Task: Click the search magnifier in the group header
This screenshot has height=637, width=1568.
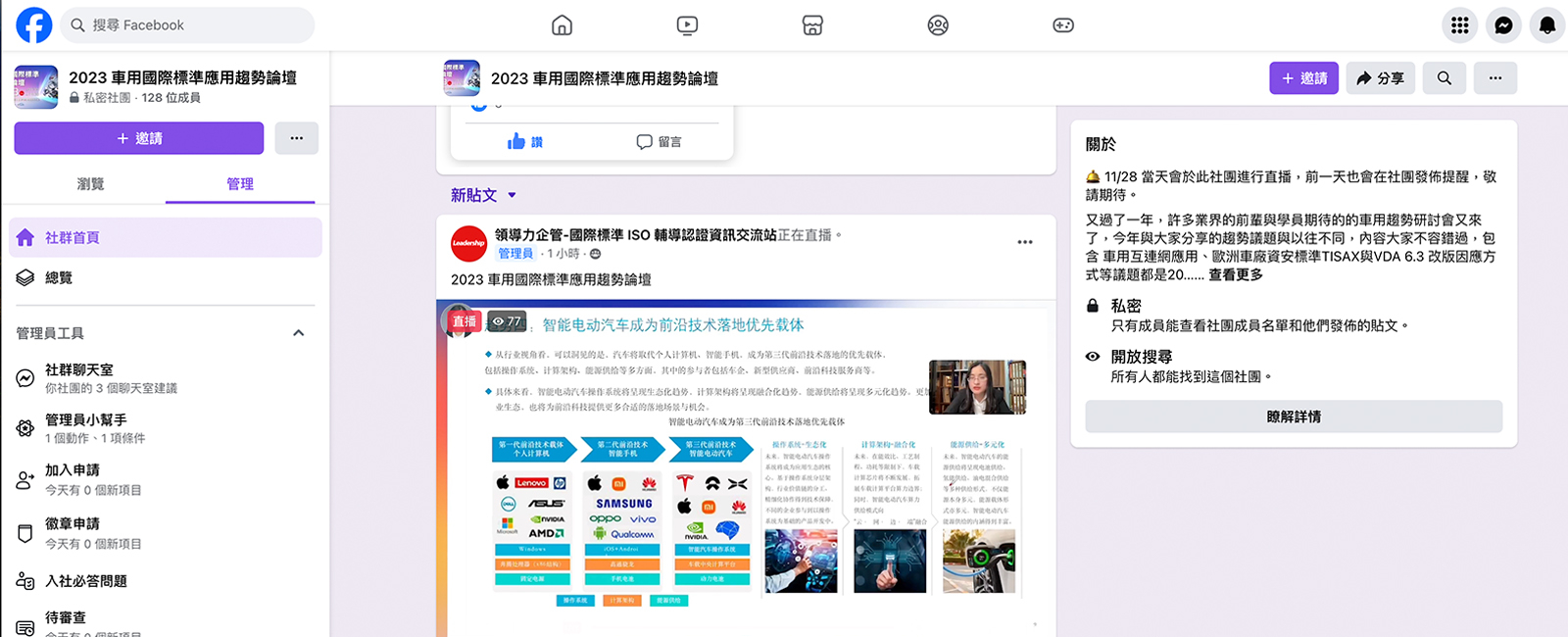Action: pos(1444,78)
